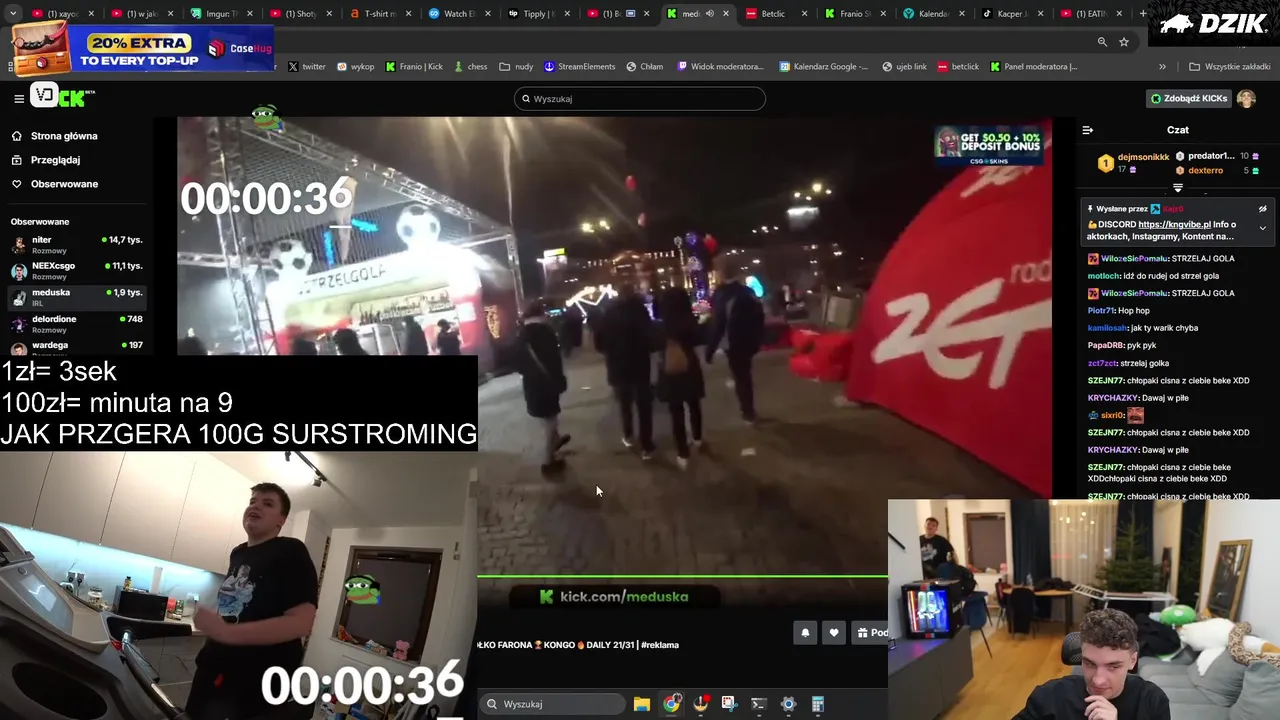Open NEEXcsgo channel in followed list
The image size is (1280, 720).
point(76,271)
